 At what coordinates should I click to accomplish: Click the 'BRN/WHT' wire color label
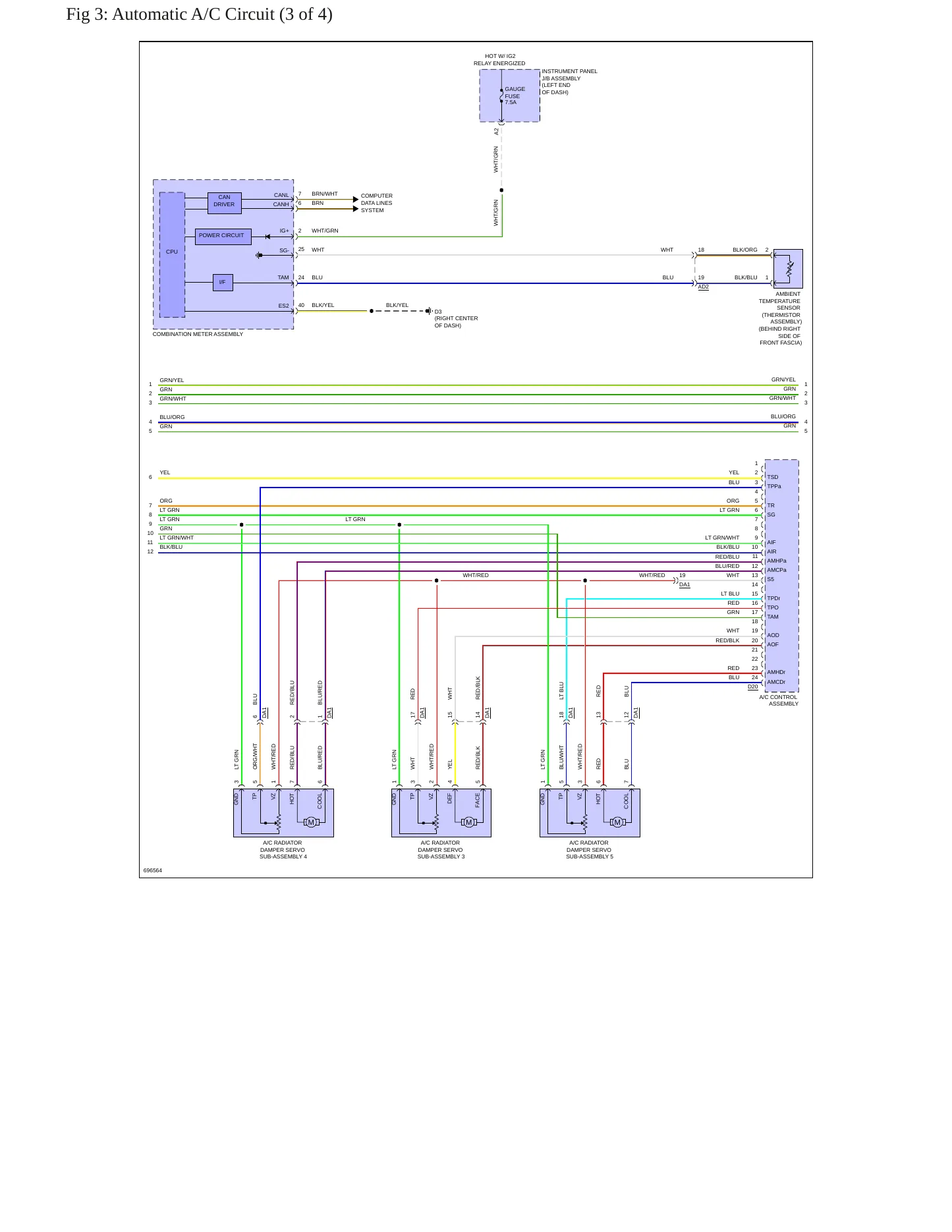(325, 194)
